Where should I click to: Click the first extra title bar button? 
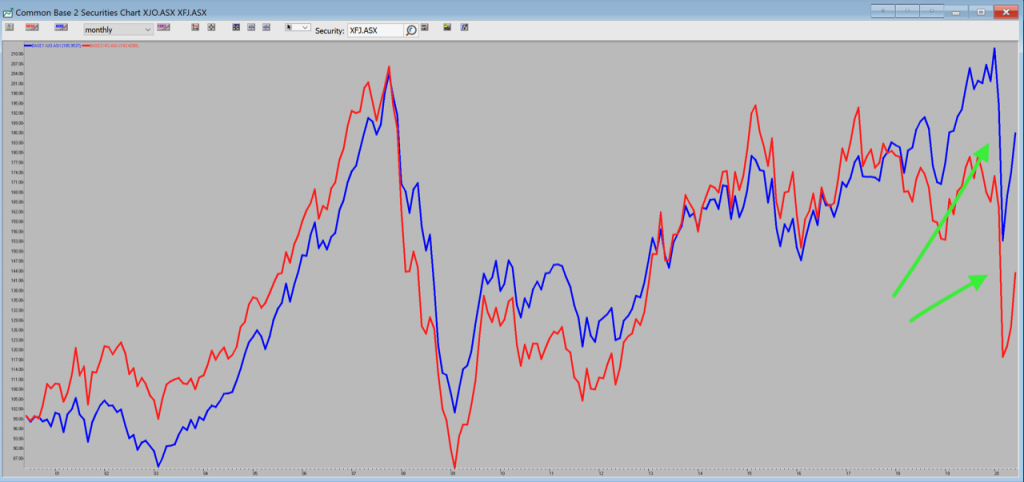[x=883, y=10]
